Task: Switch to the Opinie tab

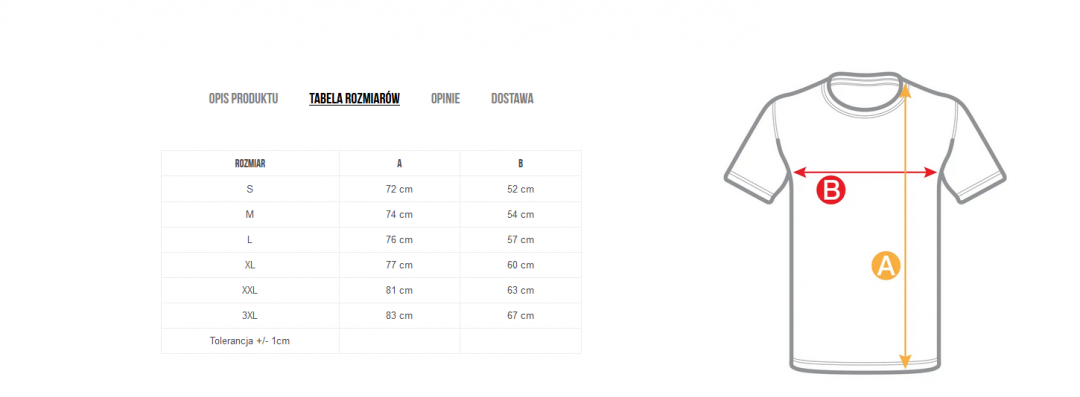Action: [446, 99]
